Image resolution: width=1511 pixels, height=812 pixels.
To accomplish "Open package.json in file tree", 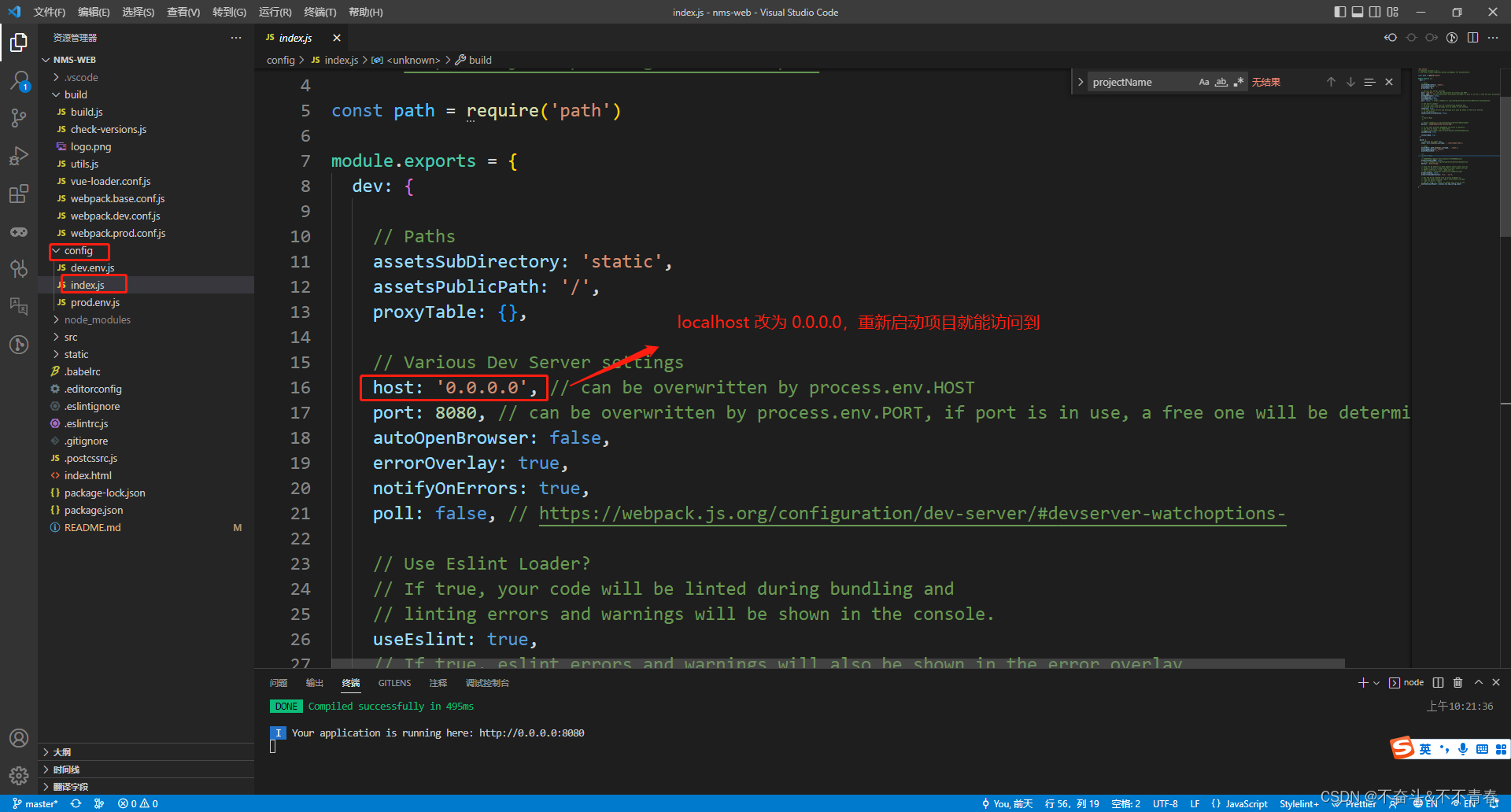I will point(94,510).
